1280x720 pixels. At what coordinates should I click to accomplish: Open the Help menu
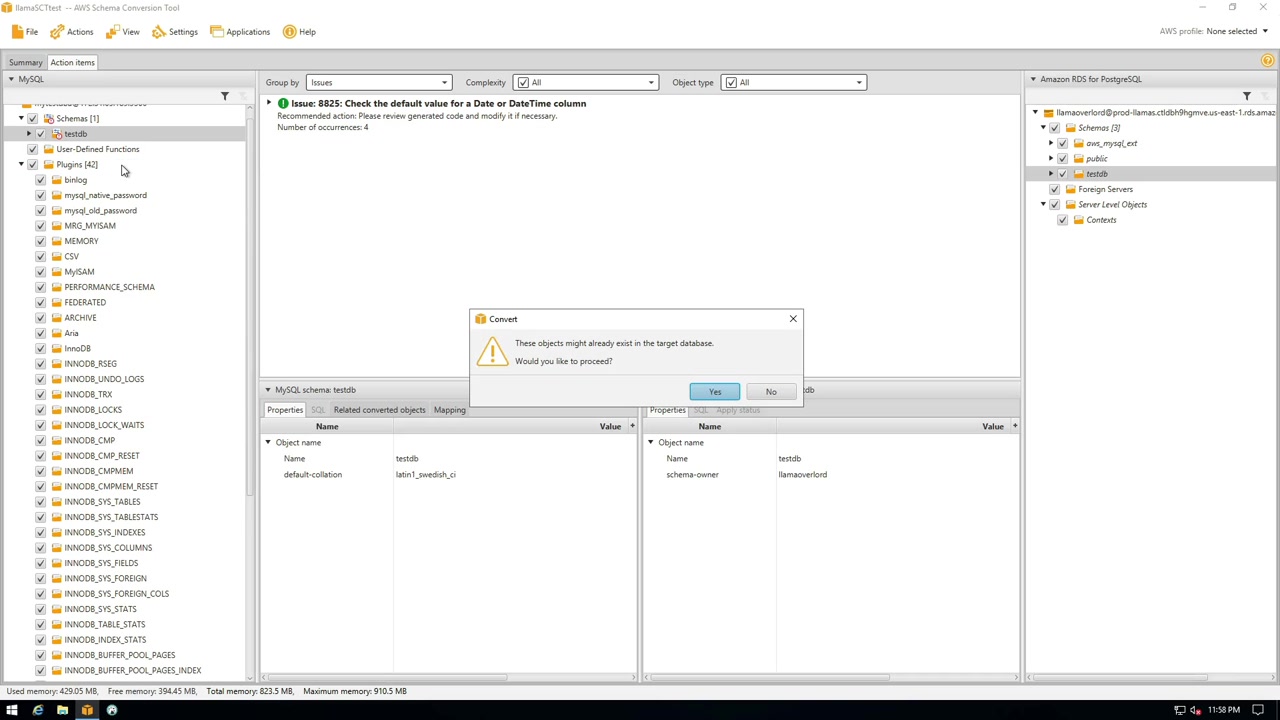pos(299,32)
